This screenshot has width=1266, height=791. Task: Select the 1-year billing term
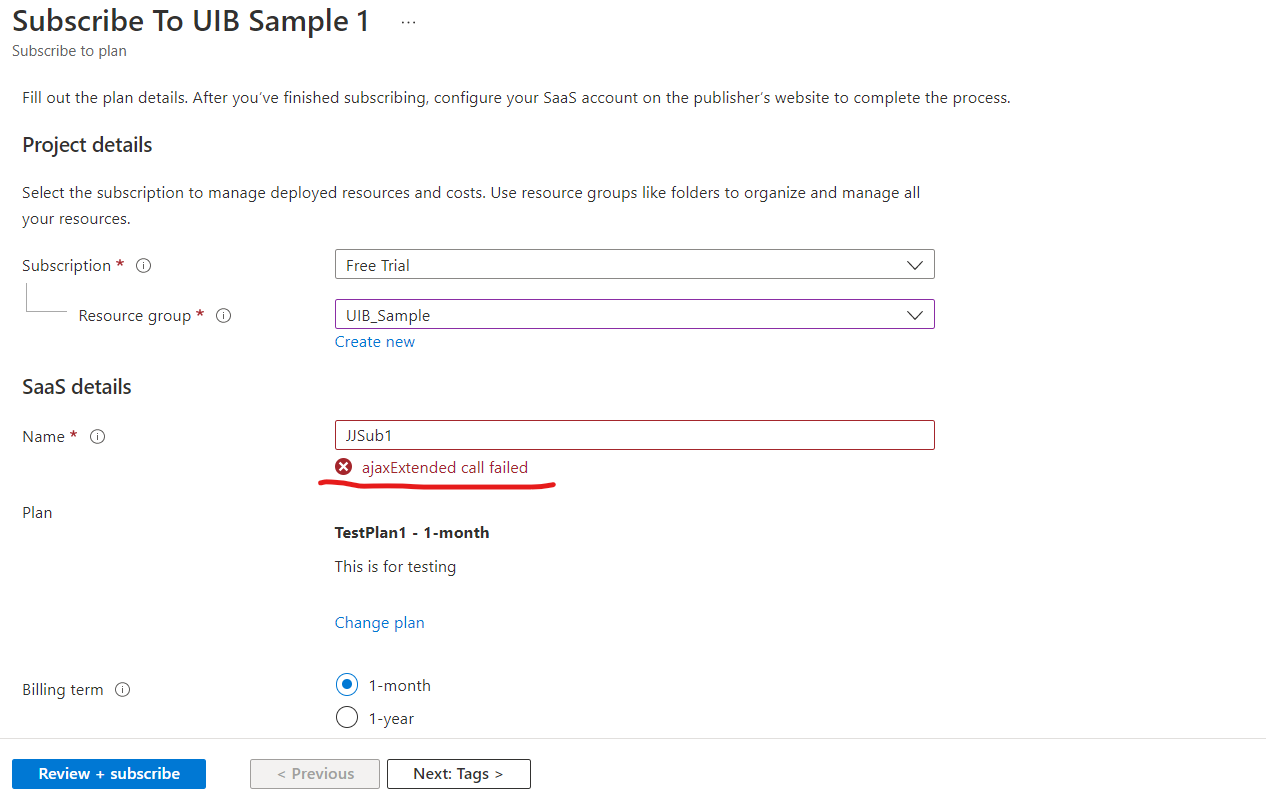346,717
